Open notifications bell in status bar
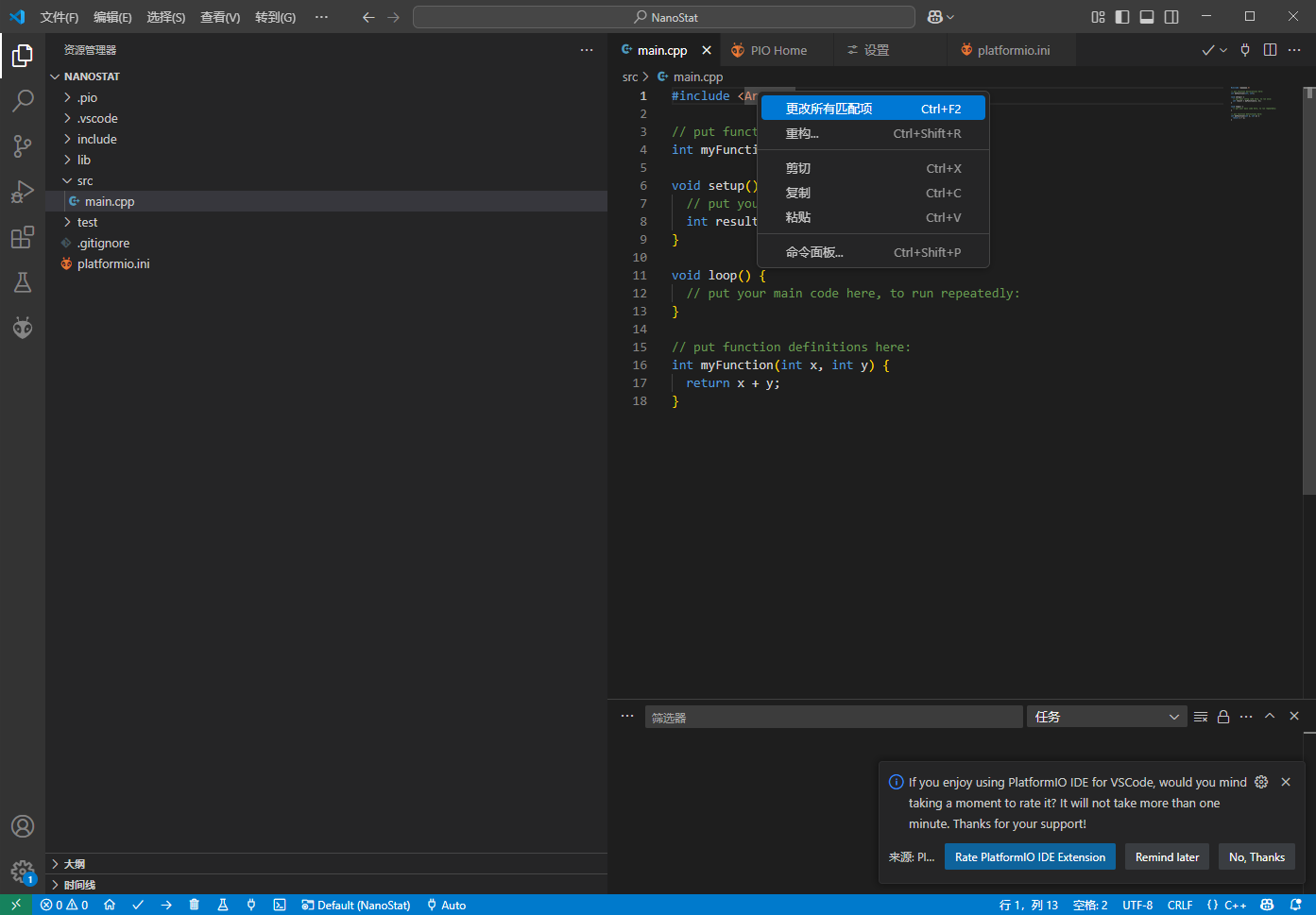The image size is (1316, 915). [1296, 905]
